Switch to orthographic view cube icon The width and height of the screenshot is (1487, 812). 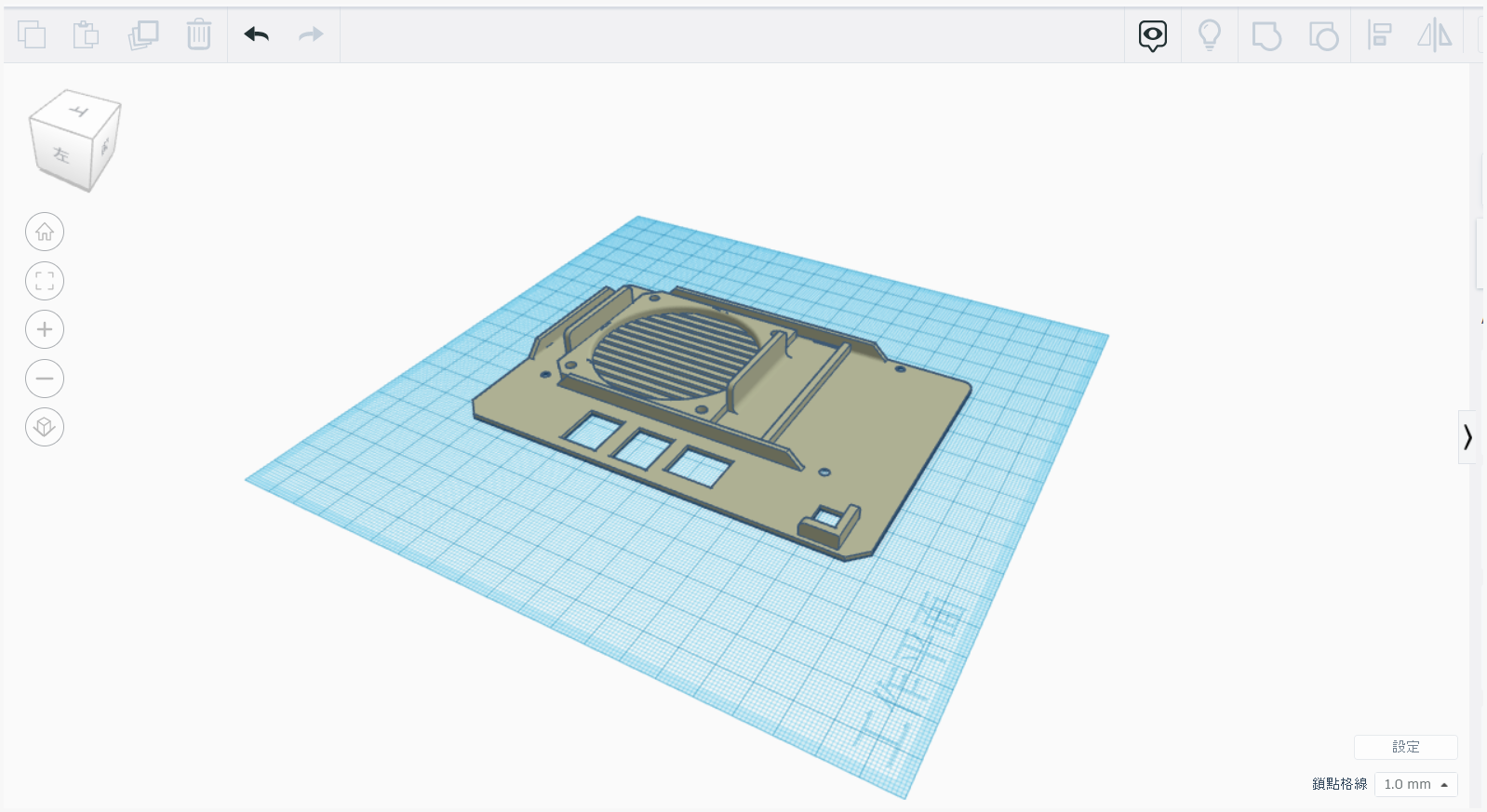coord(45,427)
